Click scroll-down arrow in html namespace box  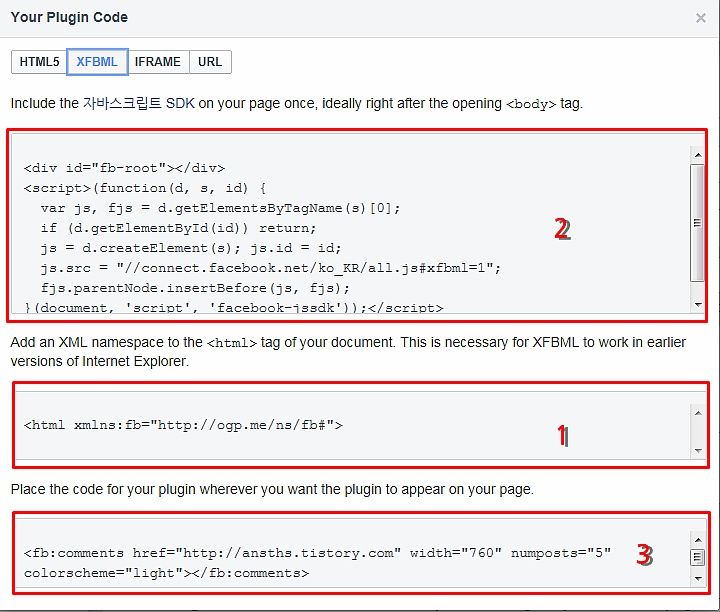point(698,450)
